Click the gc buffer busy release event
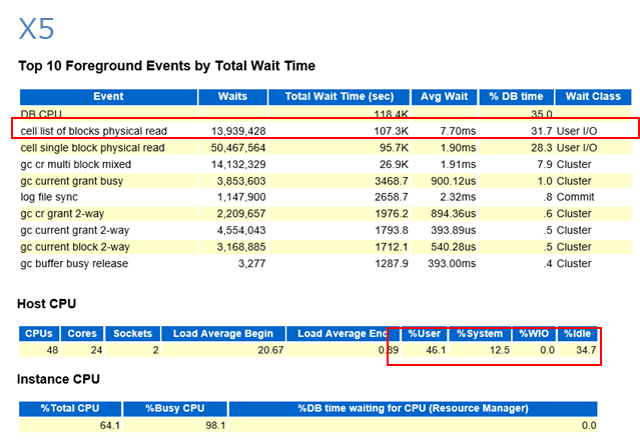The height and width of the screenshot is (441, 640). point(74,264)
